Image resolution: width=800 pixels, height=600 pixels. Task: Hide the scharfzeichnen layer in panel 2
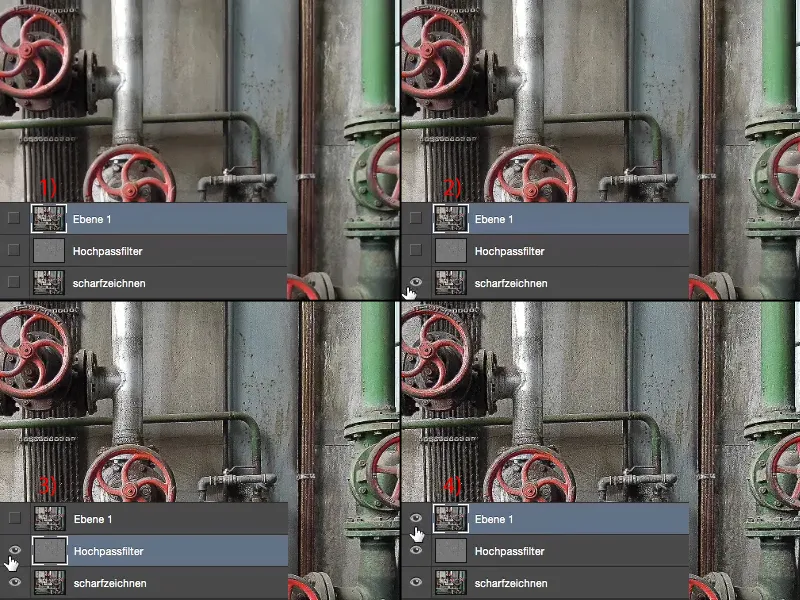(x=416, y=282)
